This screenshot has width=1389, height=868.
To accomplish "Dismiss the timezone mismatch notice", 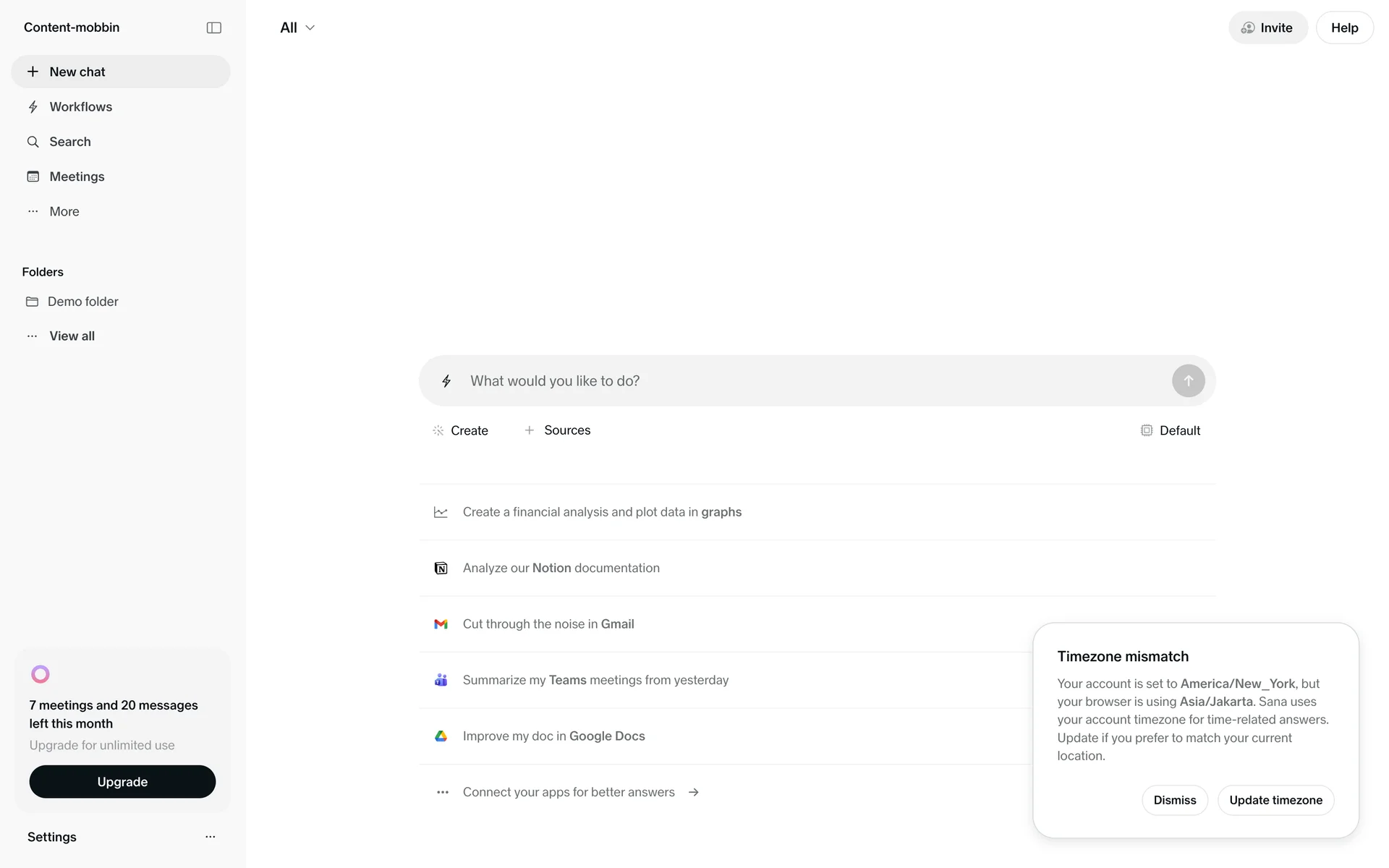I will [1174, 800].
